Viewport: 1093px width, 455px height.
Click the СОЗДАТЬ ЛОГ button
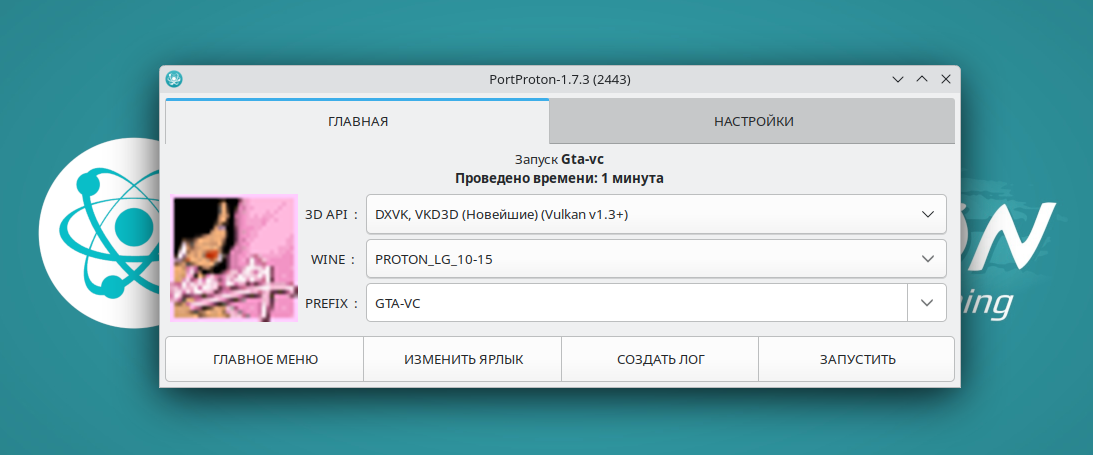click(x=661, y=360)
